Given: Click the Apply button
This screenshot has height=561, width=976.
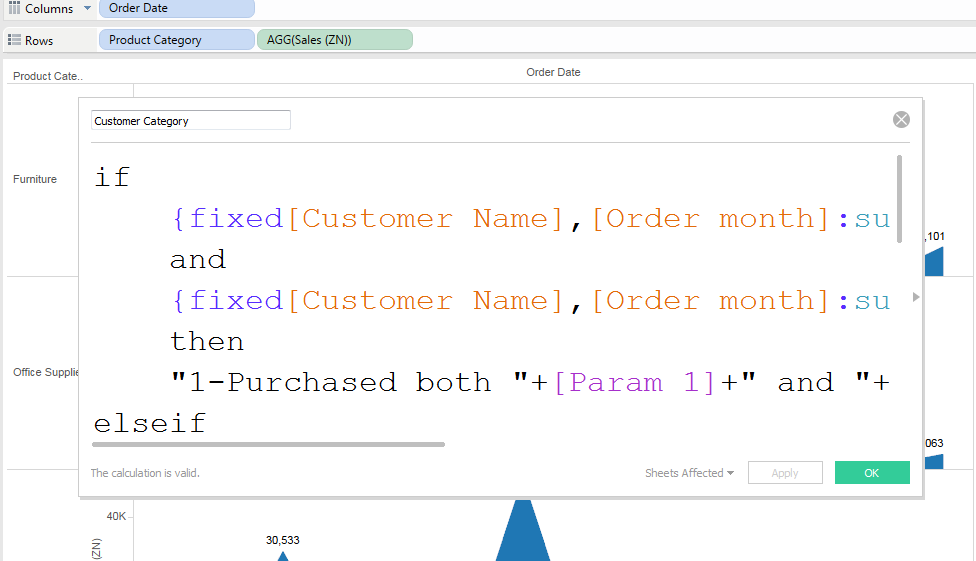Looking at the screenshot, I should (x=785, y=473).
